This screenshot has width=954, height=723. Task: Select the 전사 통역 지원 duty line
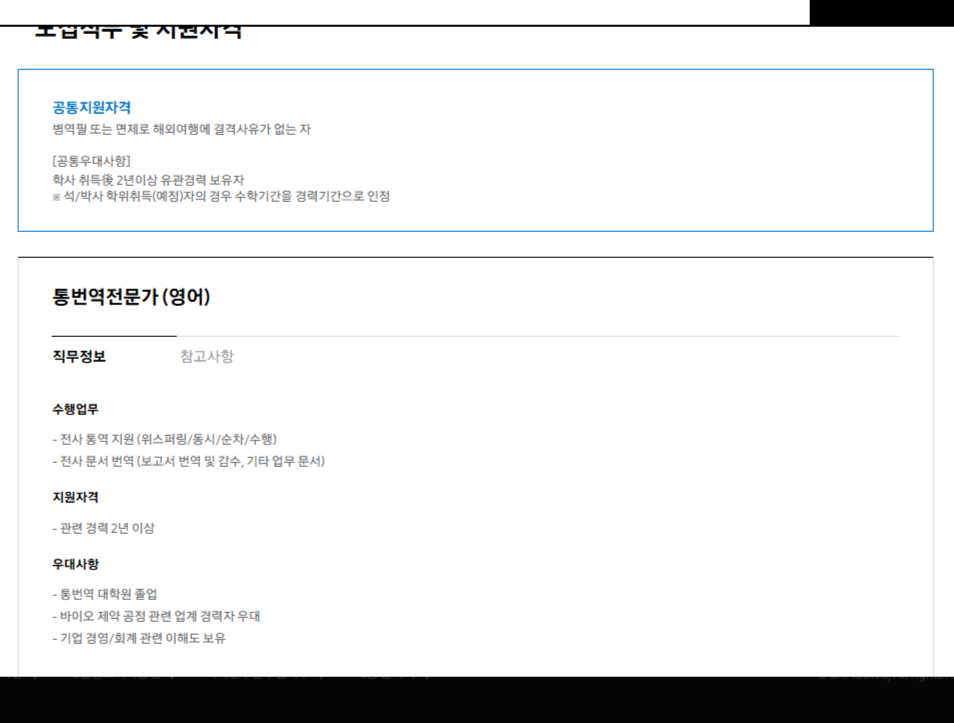165,438
